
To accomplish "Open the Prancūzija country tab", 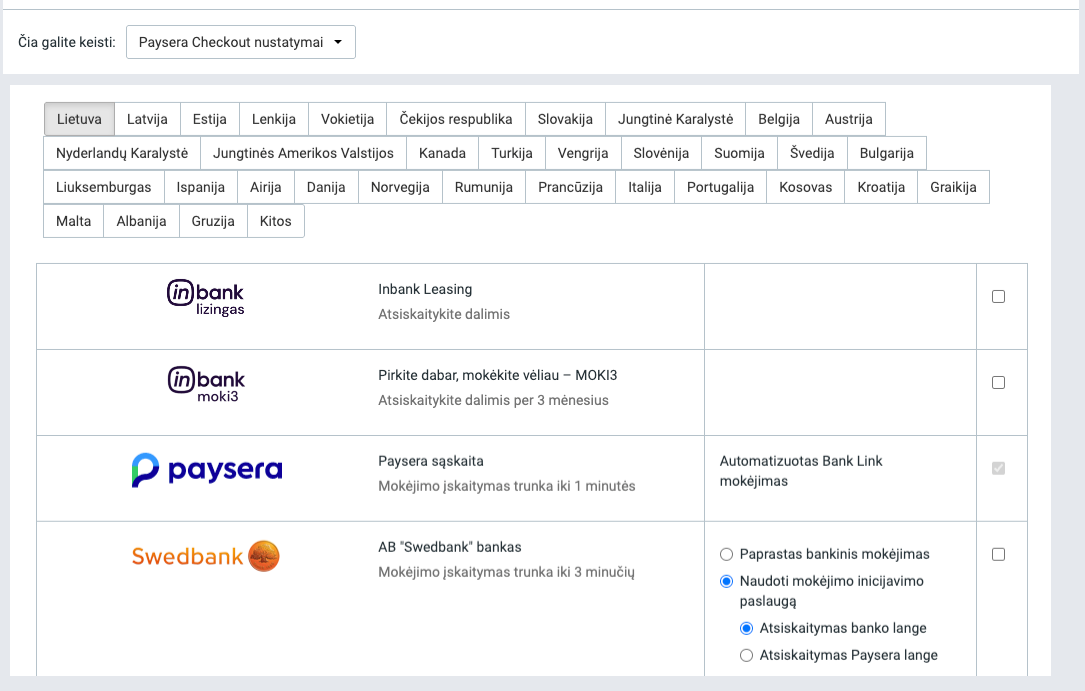I will (570, 187).
